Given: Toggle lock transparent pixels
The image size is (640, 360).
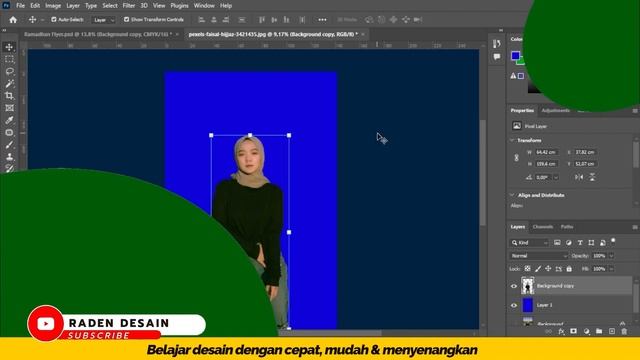Looking at the screenshot, I should point(527,269).
